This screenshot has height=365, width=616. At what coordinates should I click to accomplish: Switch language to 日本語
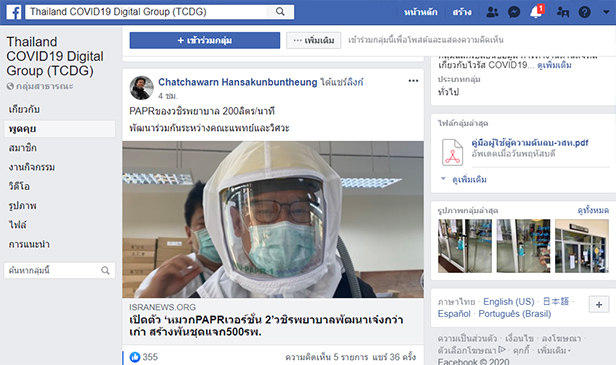[556, 302]
